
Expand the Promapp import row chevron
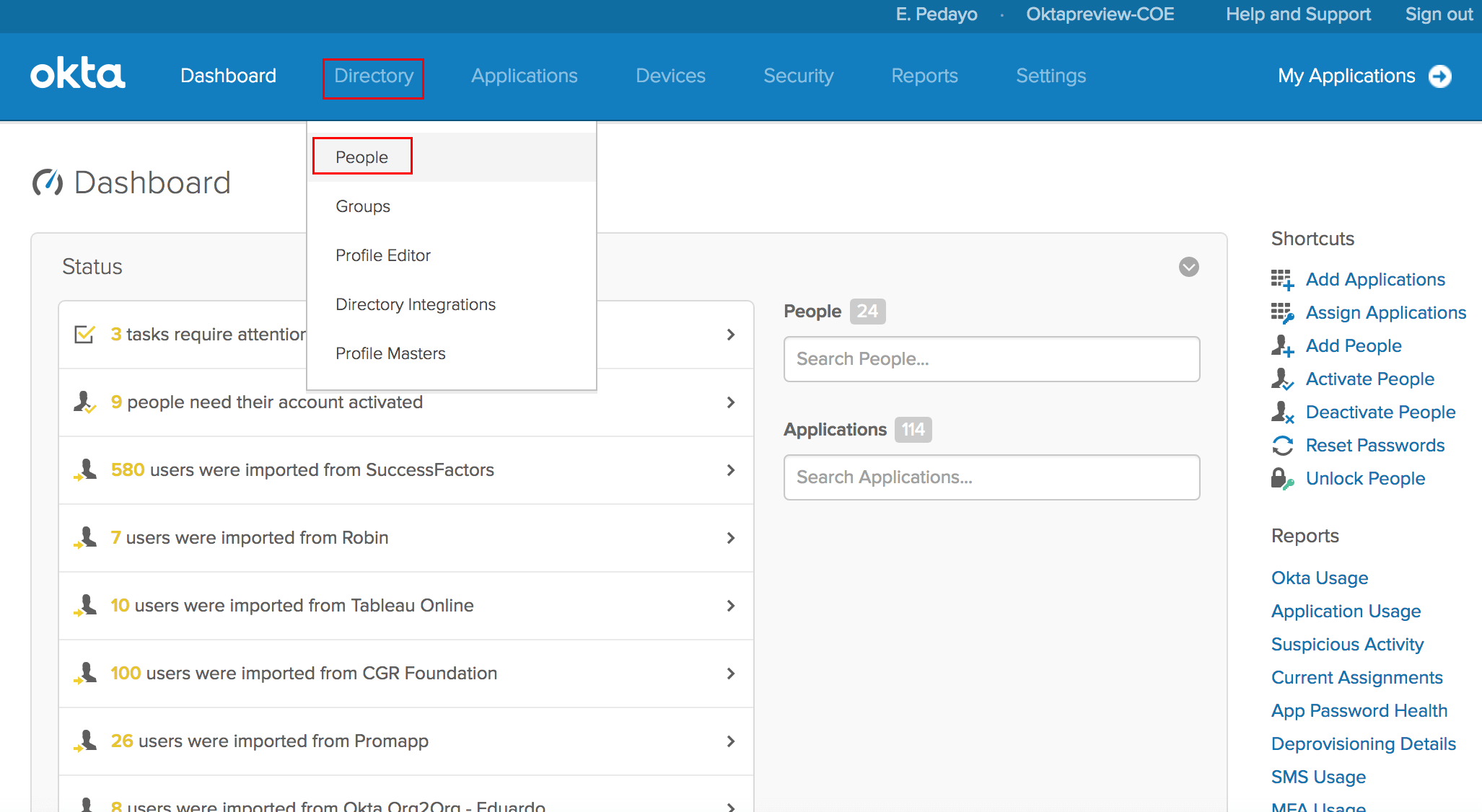click(x=731, y=741)
